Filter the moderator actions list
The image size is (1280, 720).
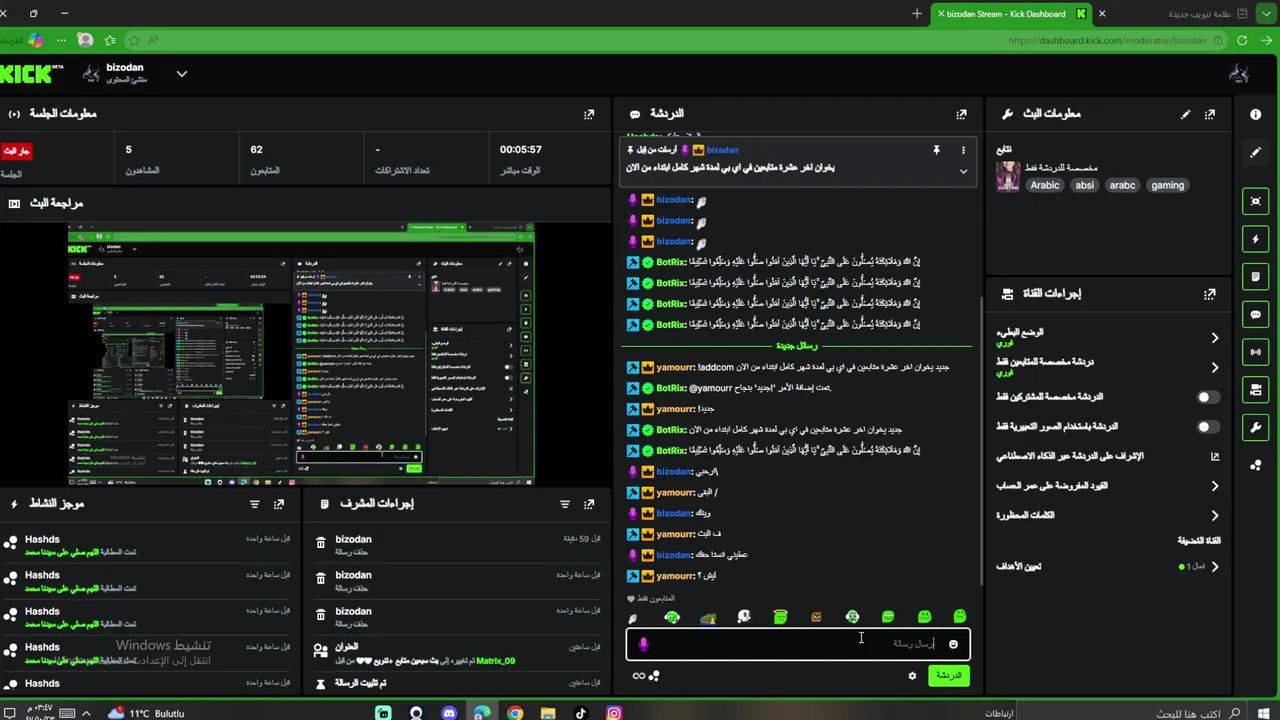tap(565, 504)
